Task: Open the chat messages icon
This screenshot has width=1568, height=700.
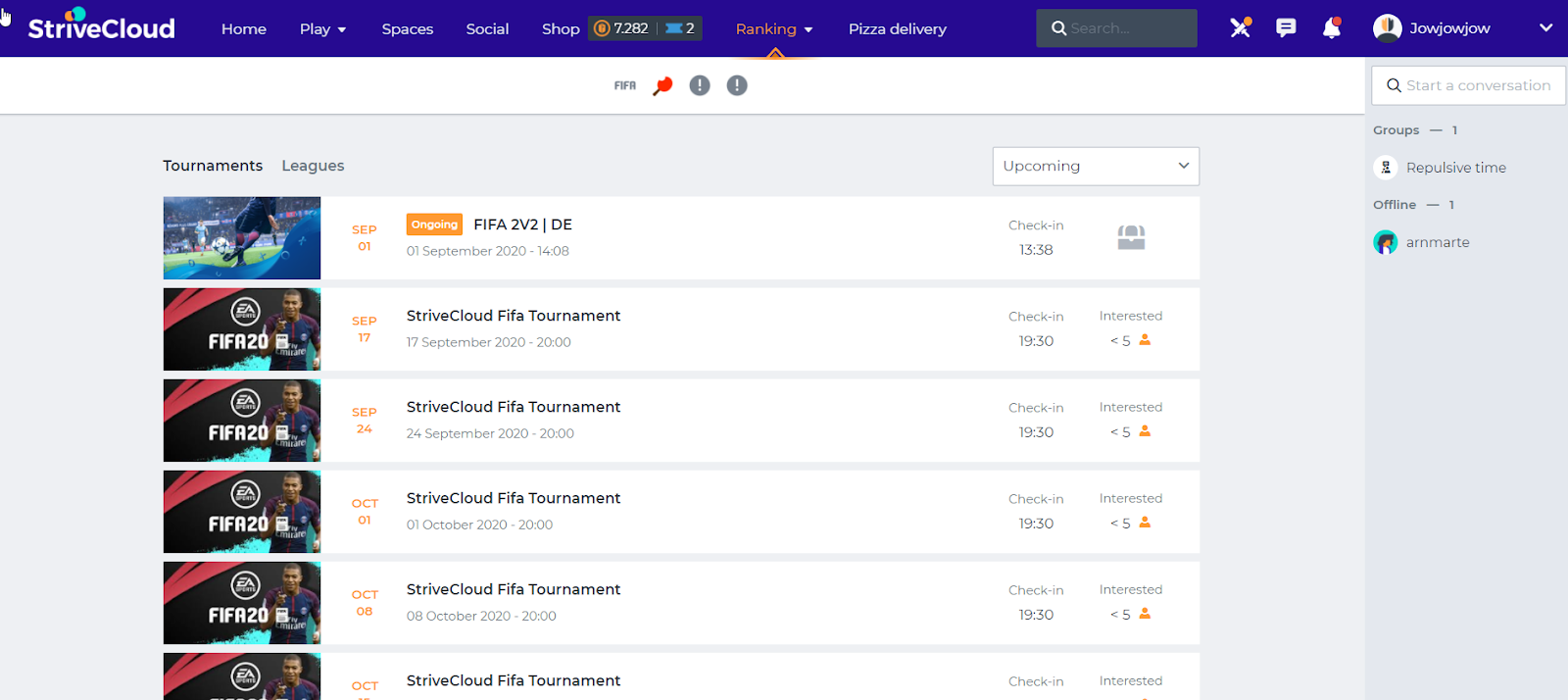Action: pos(1286,28)
